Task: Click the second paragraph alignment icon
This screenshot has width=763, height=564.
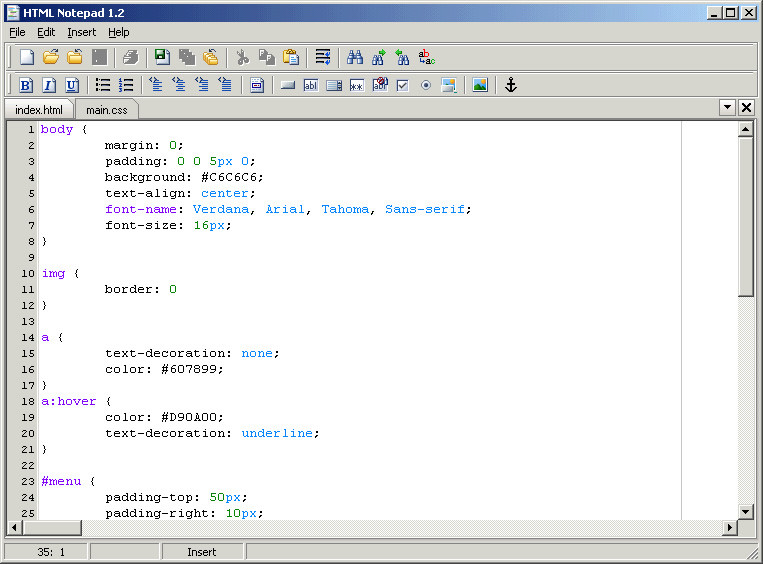Action: coord(179,85)
